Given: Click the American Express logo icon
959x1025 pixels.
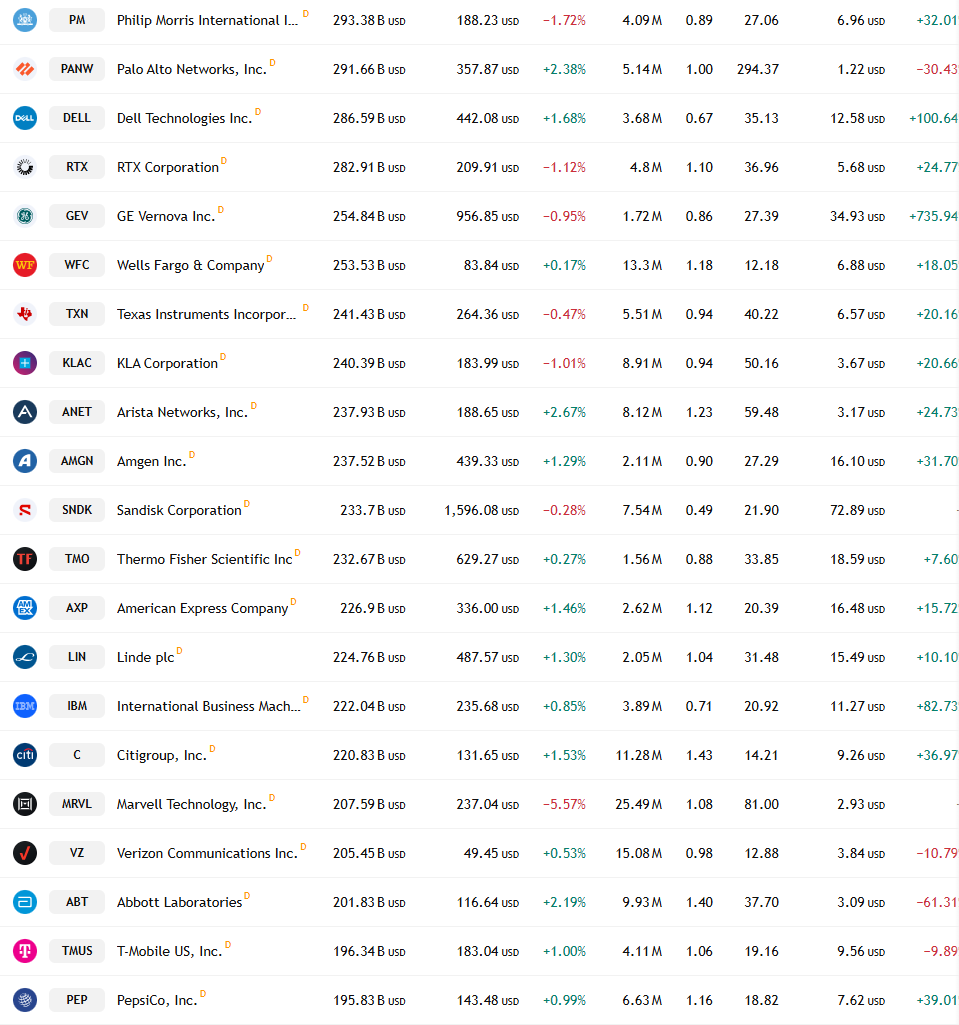Looking at the screenshot, I should tap(25, 609).
